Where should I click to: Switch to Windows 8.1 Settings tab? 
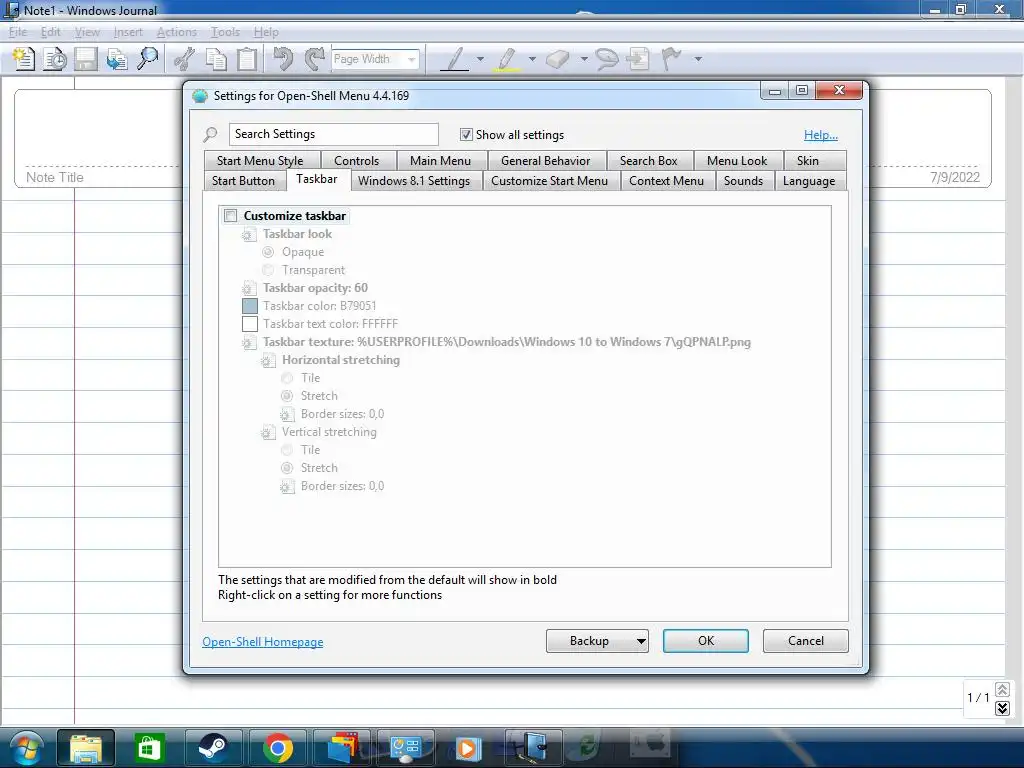click(x=414, y=181)
